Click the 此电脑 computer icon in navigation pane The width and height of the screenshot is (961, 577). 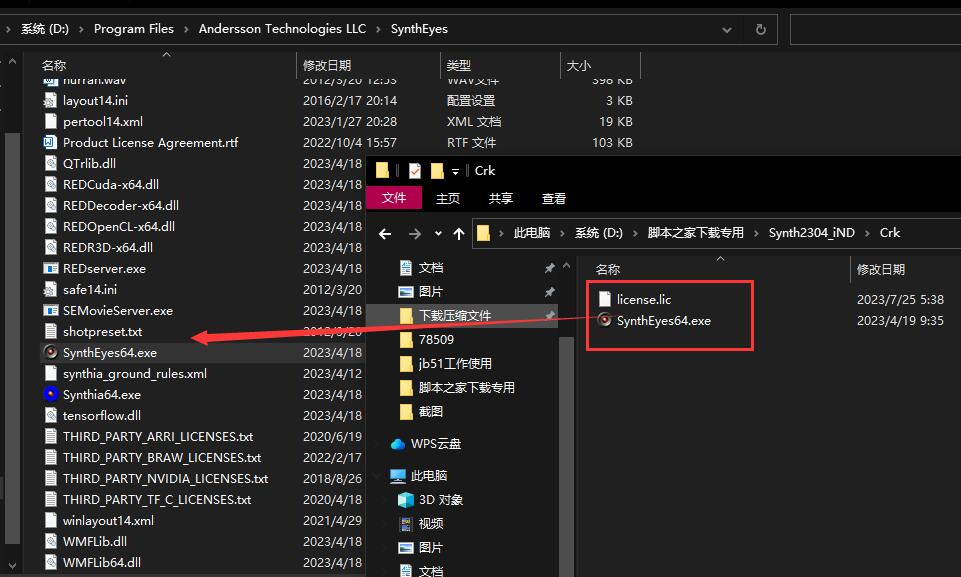point(398,476)
